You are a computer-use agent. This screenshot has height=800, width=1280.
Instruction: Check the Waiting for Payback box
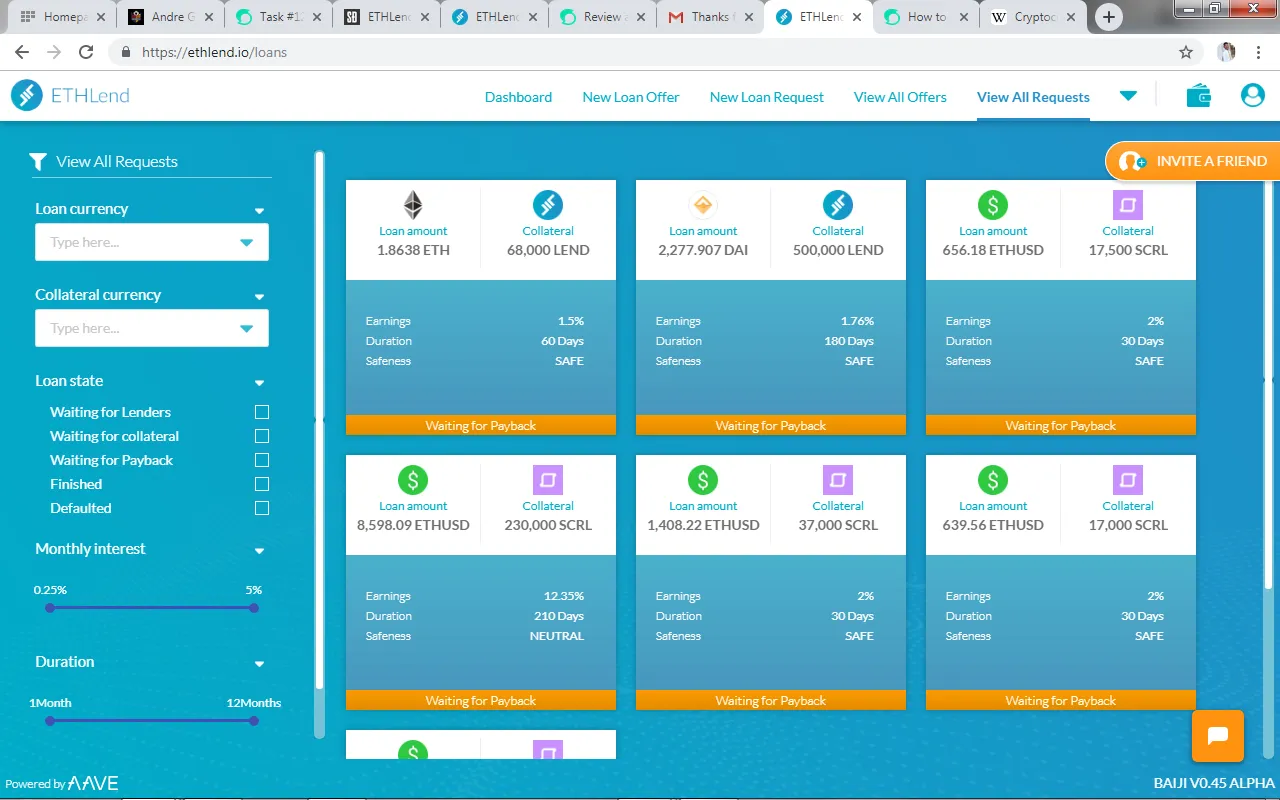(x=262, y=460)
